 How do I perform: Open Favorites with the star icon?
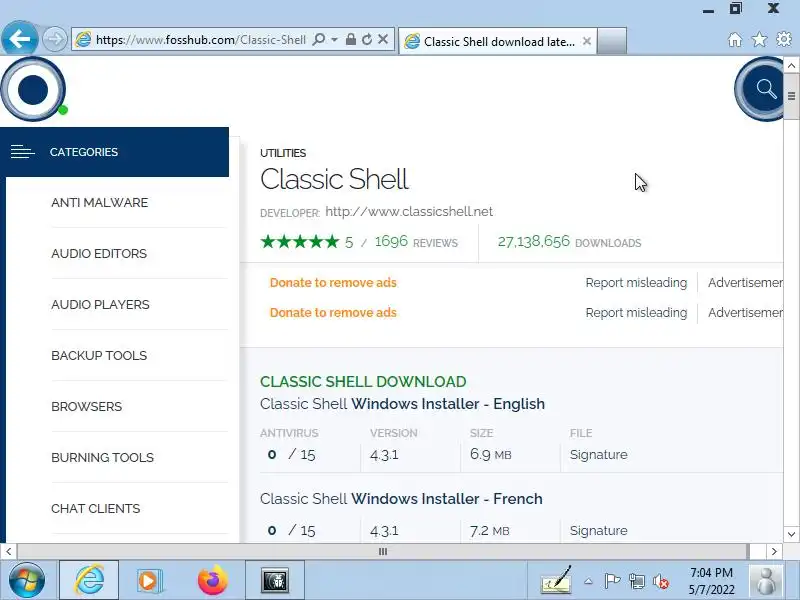coord(759,39)
